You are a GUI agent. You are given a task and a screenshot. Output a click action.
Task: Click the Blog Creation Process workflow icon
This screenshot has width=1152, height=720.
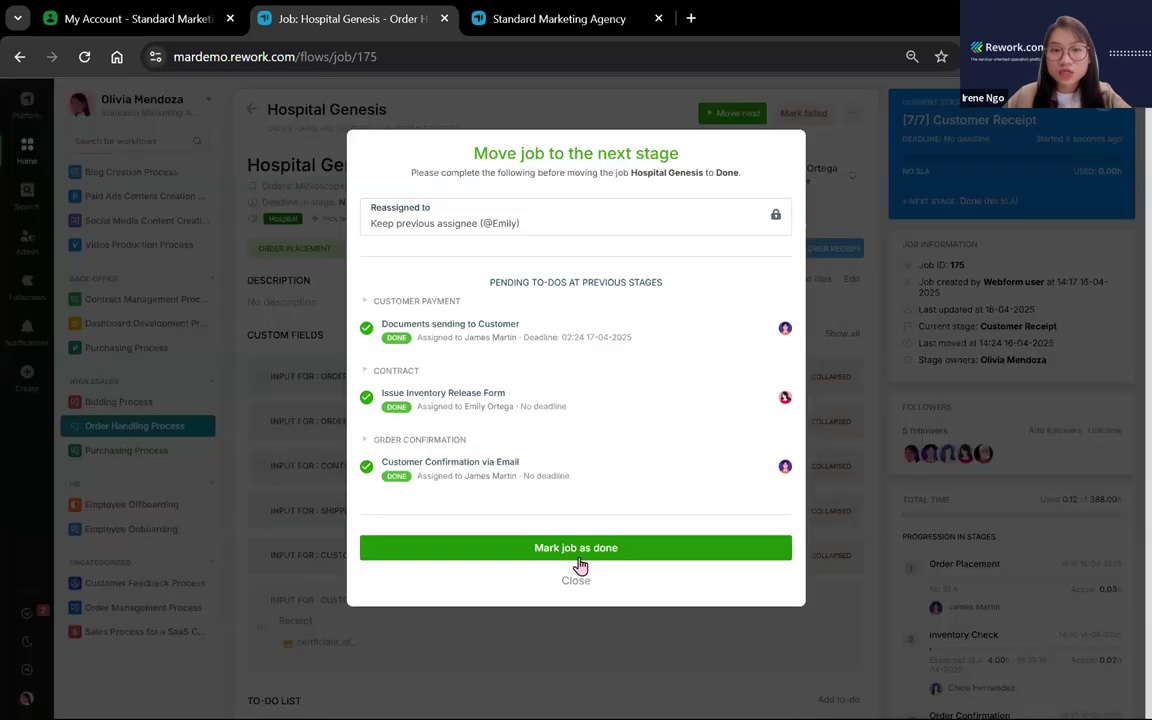click(74, 172)
